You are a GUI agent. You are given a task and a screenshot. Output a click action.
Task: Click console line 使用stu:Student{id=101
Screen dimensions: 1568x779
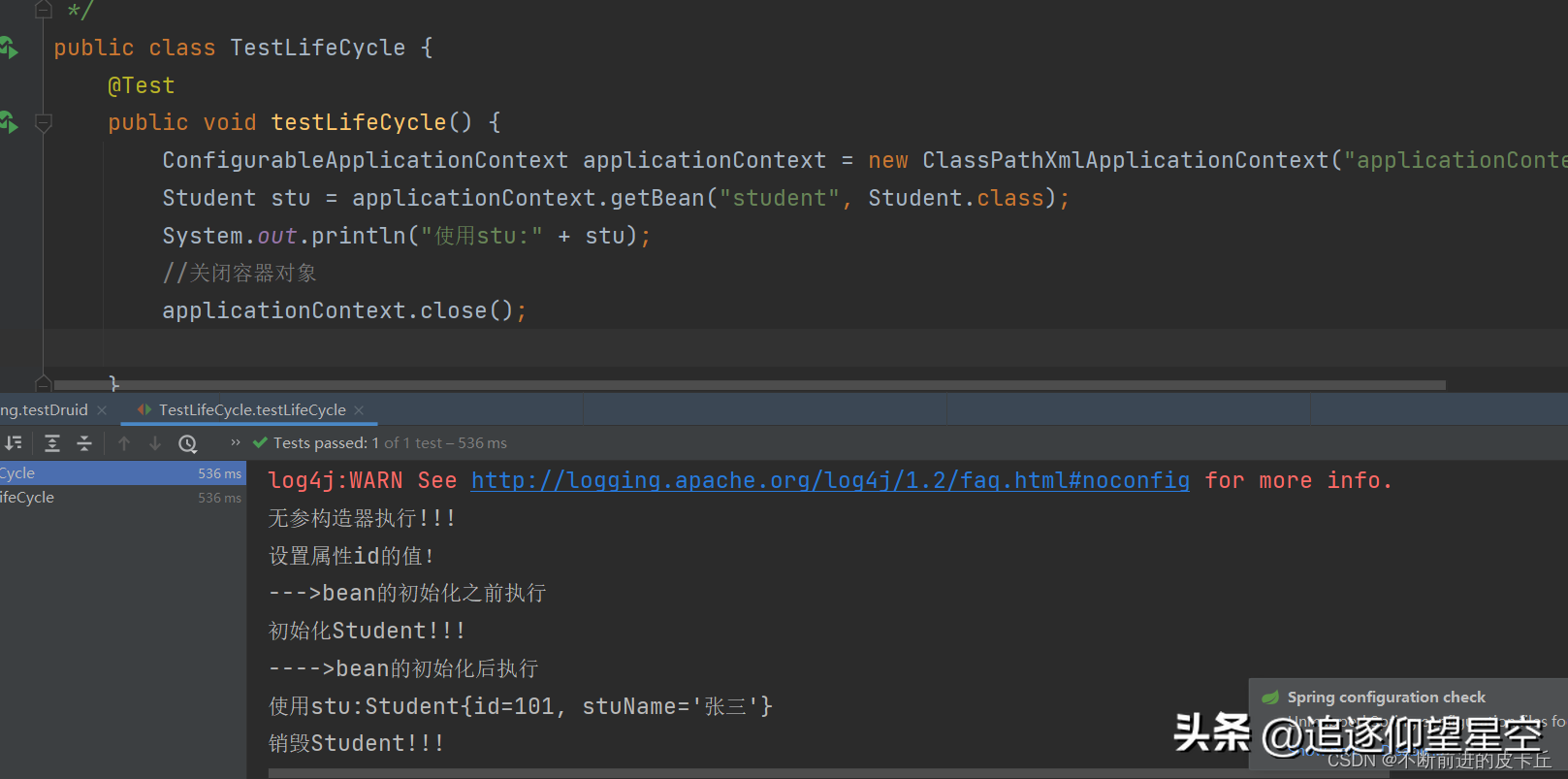[521, 706]
